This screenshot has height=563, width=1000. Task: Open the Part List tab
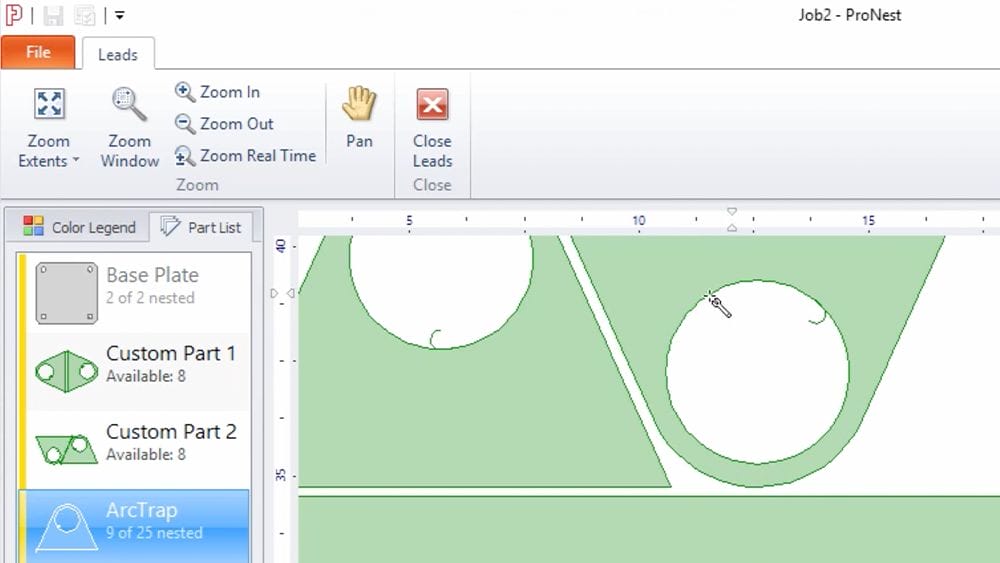click(x=201, y=227)
